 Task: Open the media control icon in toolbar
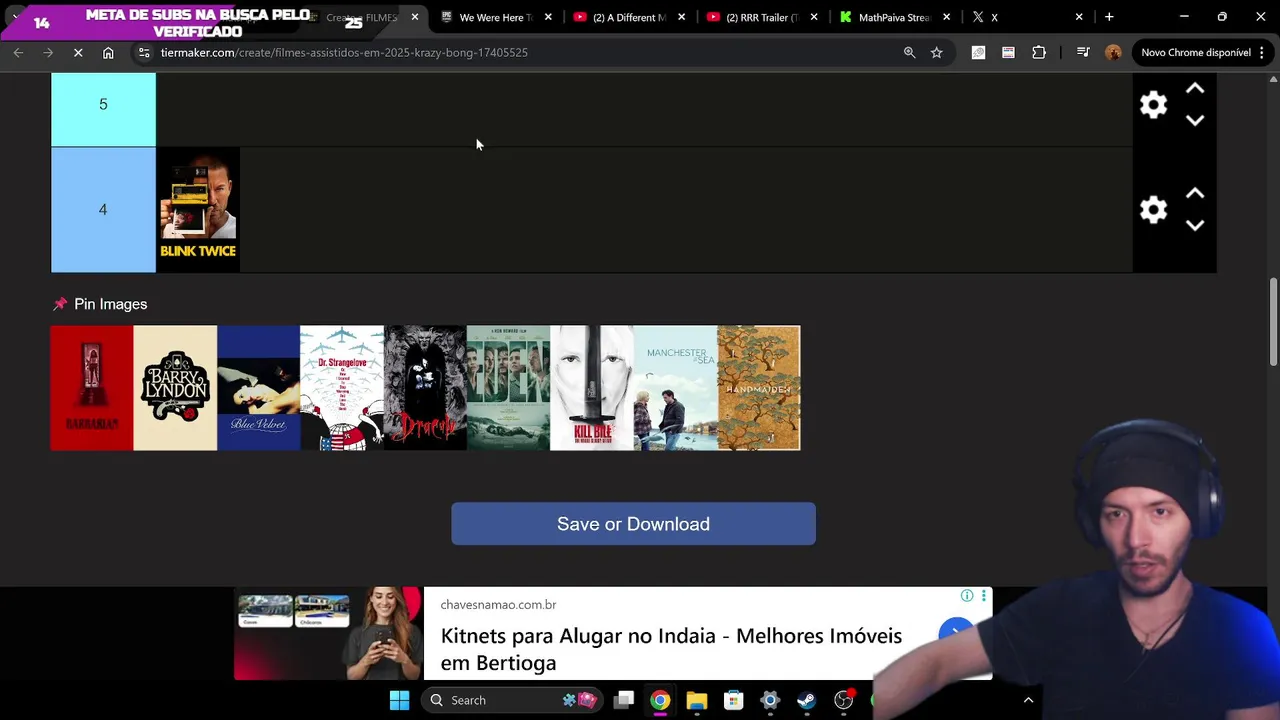(1083, 53)
